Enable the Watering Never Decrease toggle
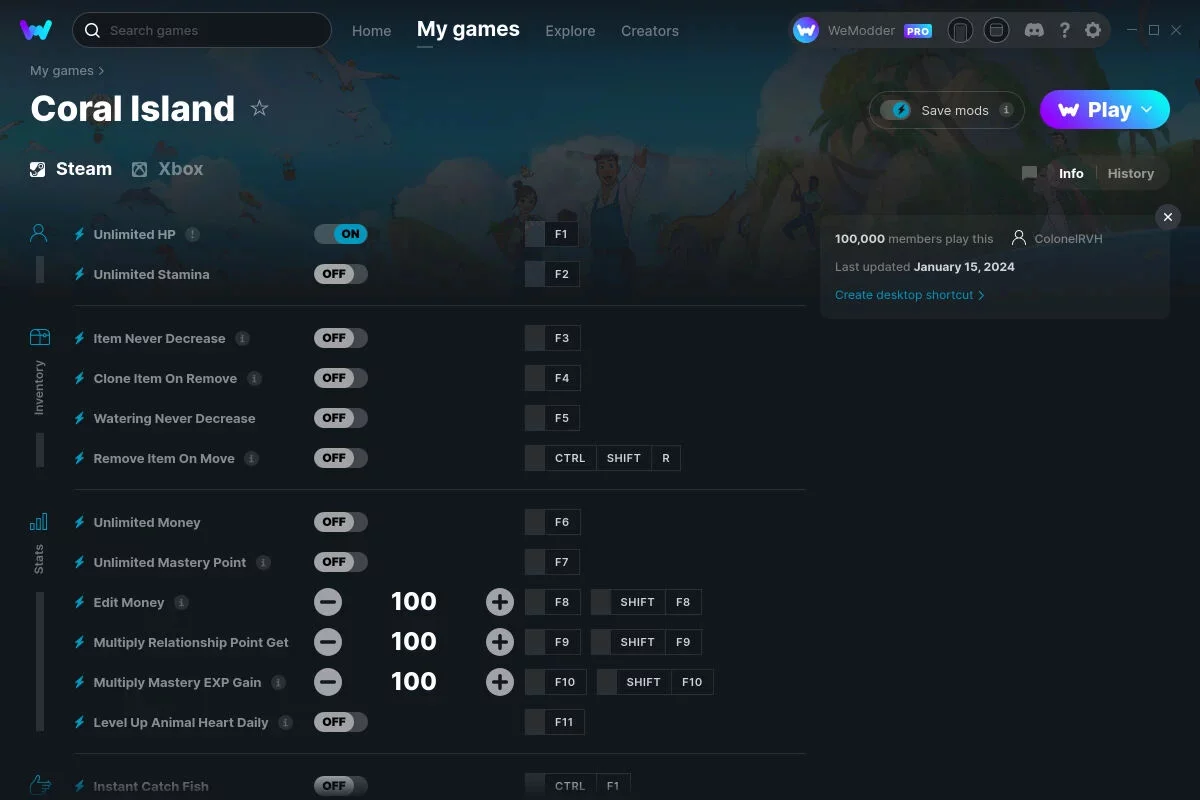1200x800 pixels. (x=341, y=418)
